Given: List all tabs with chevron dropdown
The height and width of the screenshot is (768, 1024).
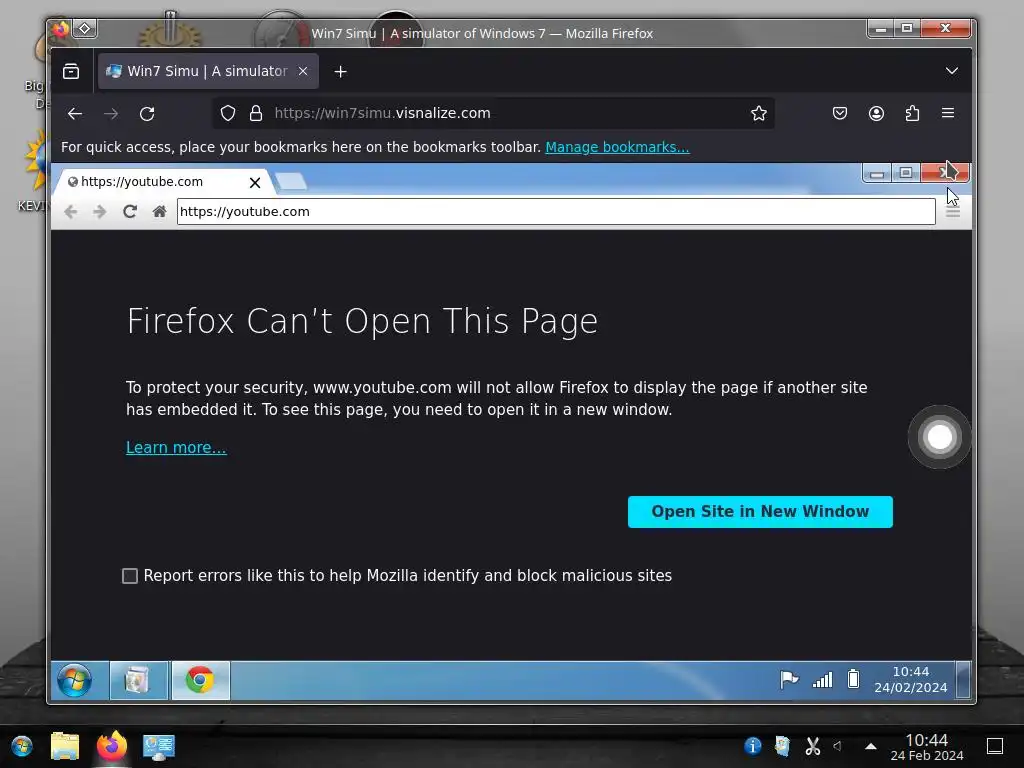Looking at the screenshot, I should click(x=952, y=71).
